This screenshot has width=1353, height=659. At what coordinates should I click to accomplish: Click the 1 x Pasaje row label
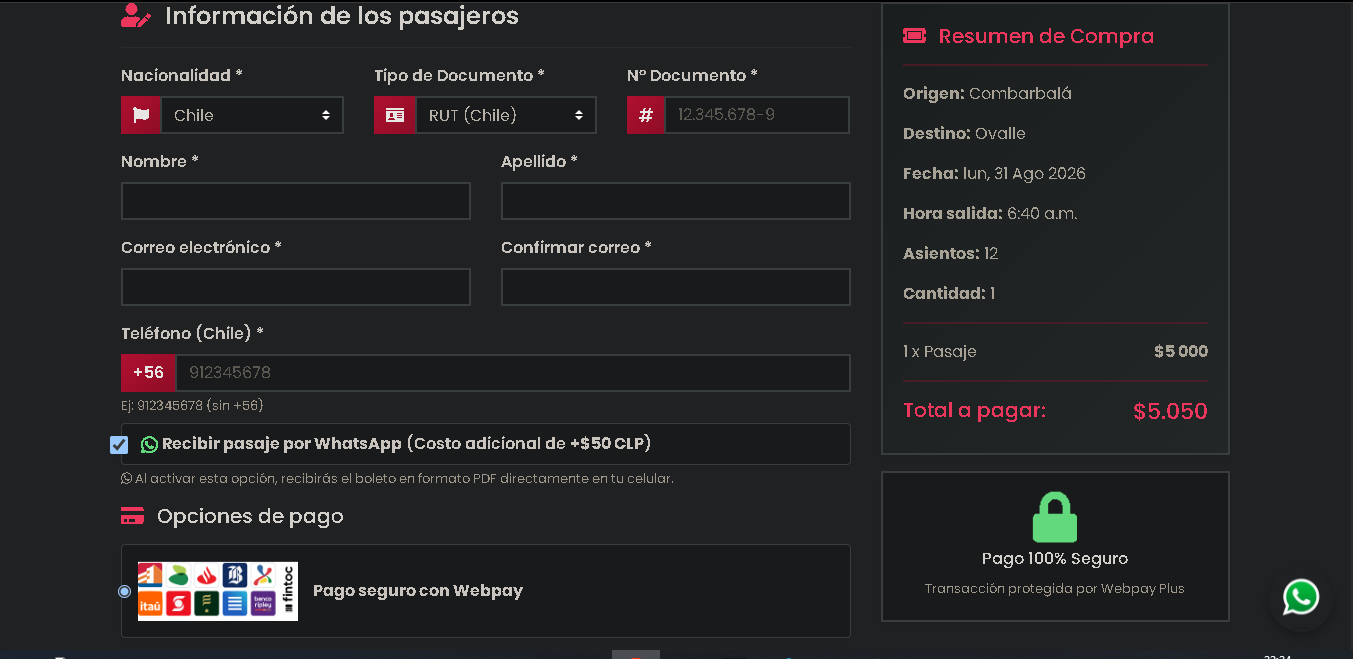[x=940, y=352]
